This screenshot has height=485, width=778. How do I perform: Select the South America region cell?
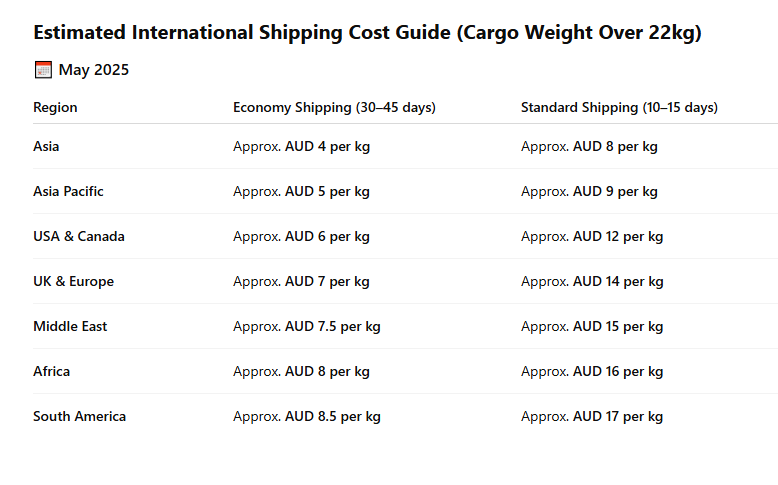click(x=79, y=416)
